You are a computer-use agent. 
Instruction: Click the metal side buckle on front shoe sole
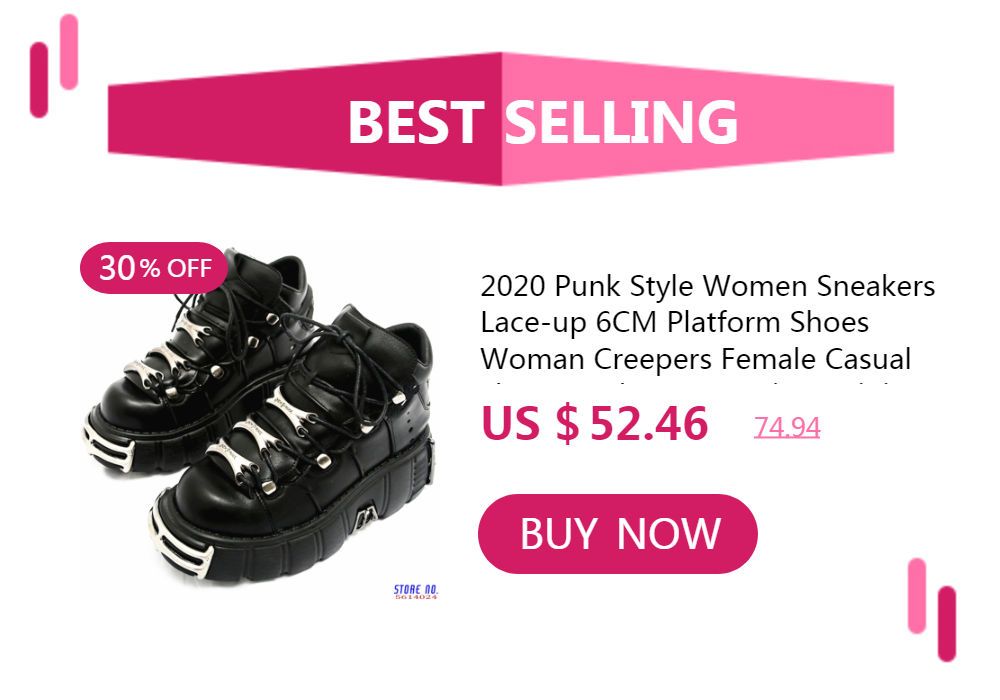tap(364, 519)
